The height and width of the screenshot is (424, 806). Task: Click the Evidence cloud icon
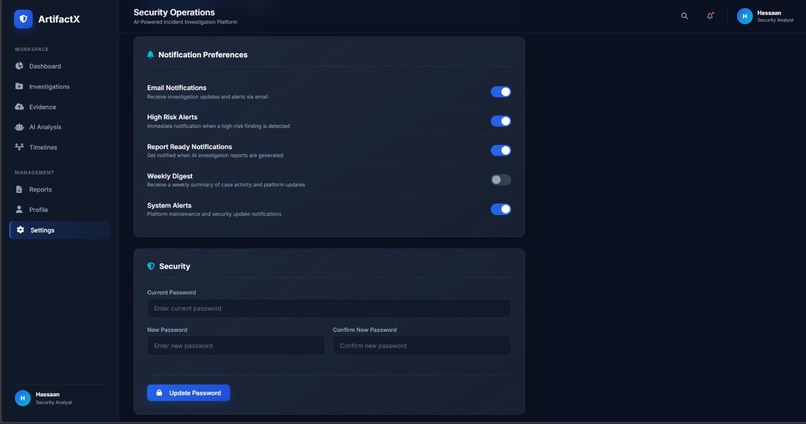point(19,106)
